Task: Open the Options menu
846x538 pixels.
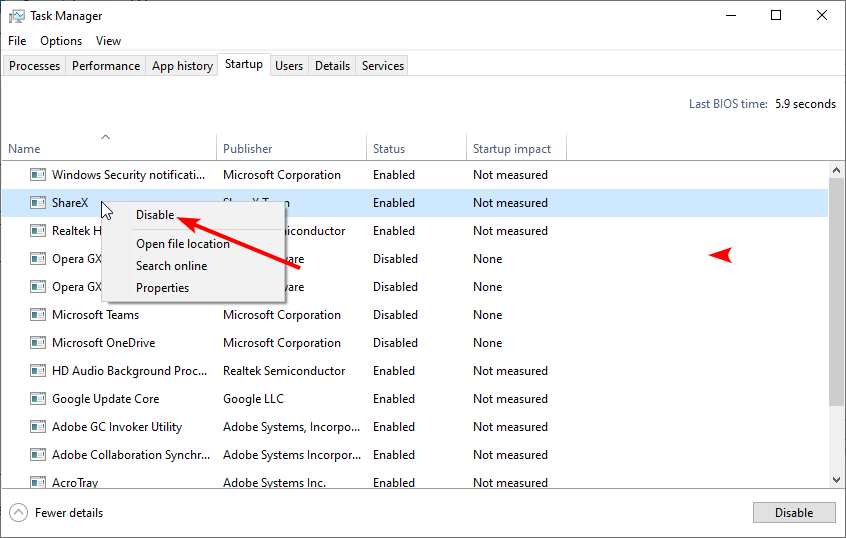Action: 61,41
